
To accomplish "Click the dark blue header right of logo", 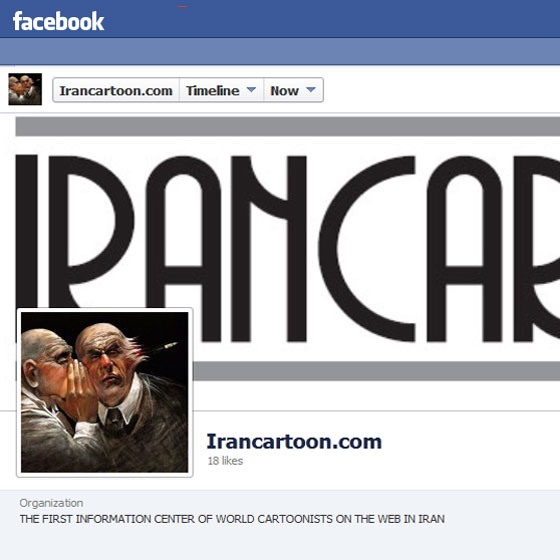I will 332,20.
